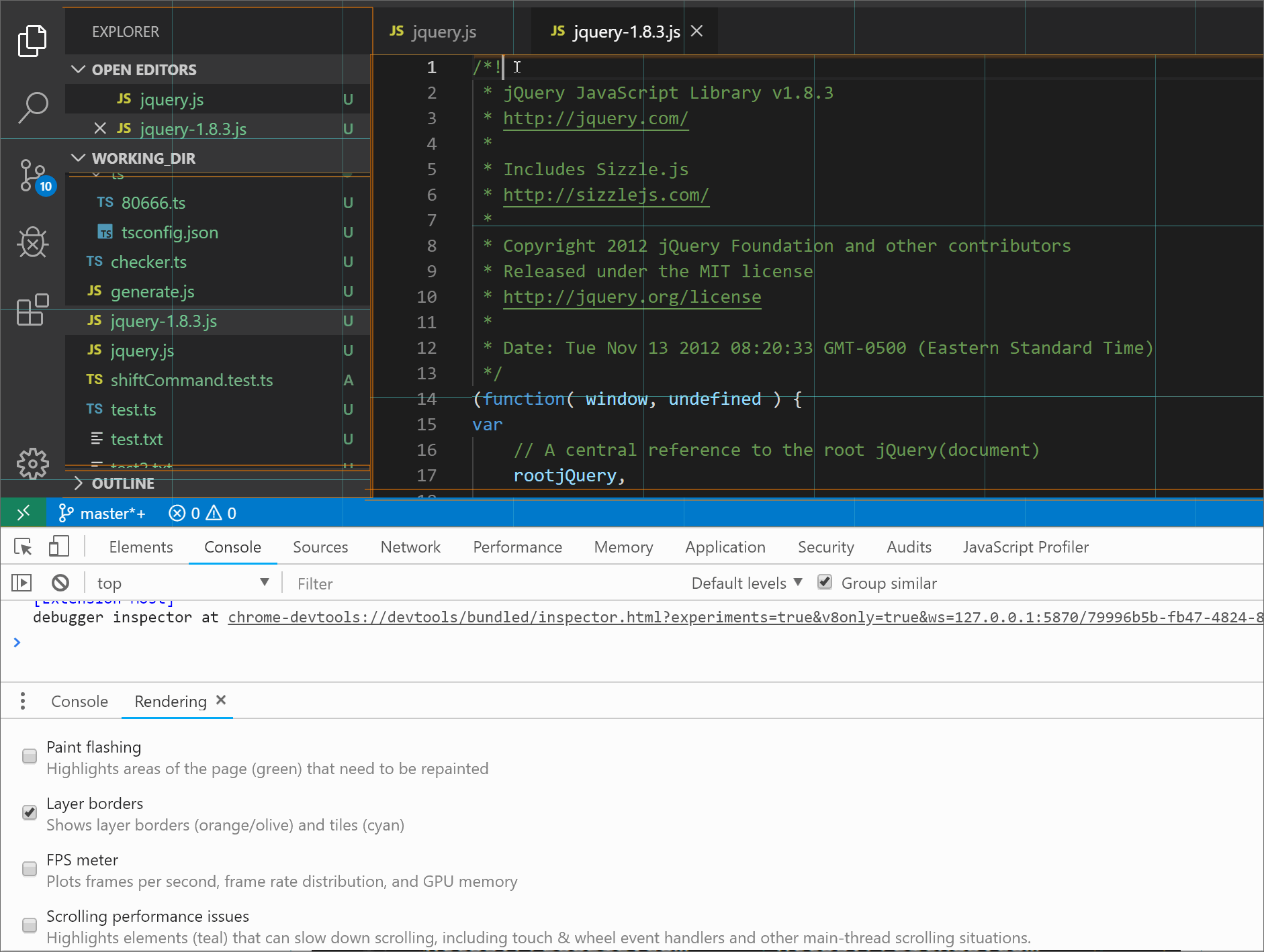Open the top execution context dropdown
The width and height of the screenshot is (1264, 952).
(x=183, y=583)
